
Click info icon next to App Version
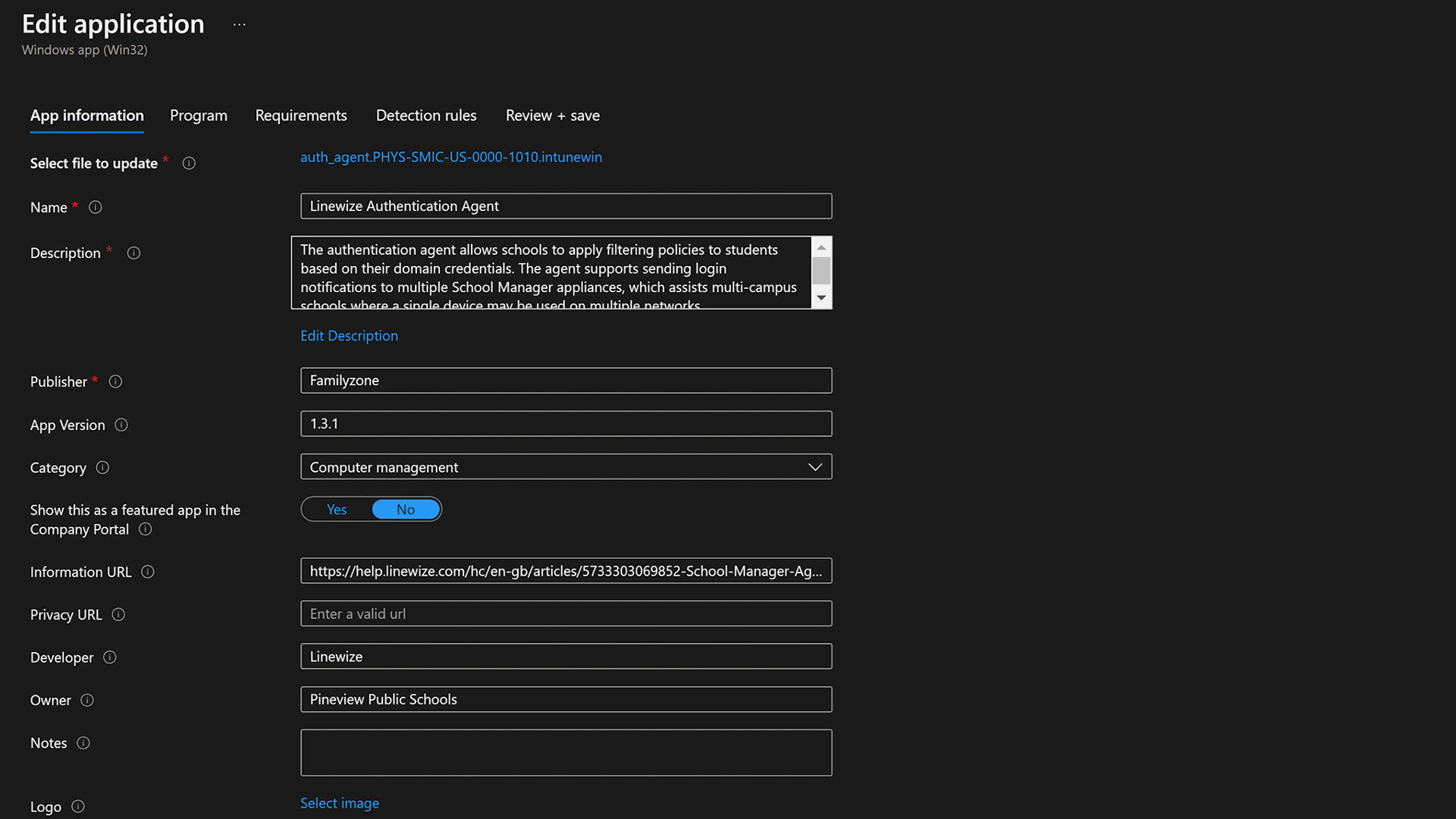tap(121, 425)
